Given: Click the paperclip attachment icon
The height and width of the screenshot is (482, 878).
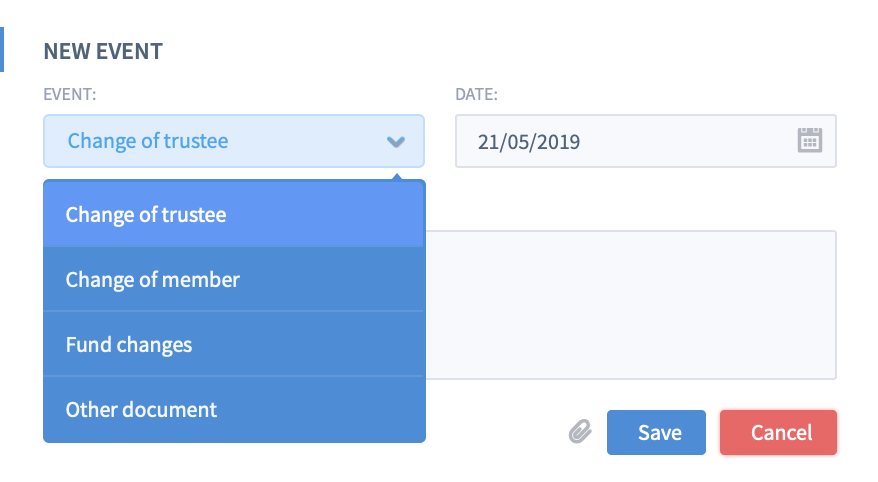Looking at the screenshot, I should coord(580,432).
